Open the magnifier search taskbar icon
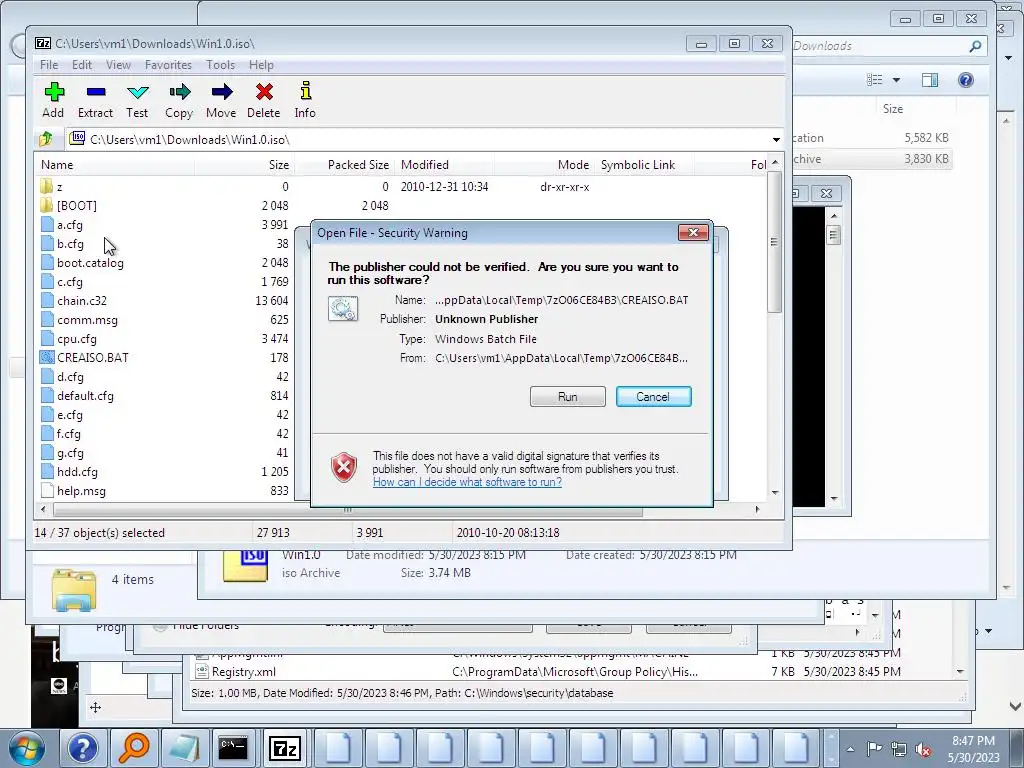Viewport: 1024px width, 768px height. [133, 748]
